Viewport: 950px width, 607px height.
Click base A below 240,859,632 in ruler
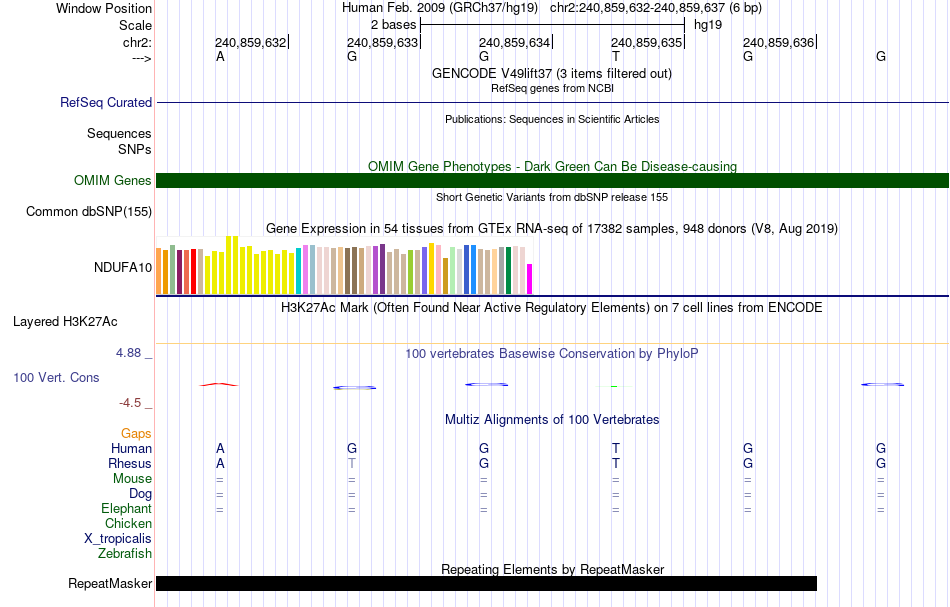point(220,56)
